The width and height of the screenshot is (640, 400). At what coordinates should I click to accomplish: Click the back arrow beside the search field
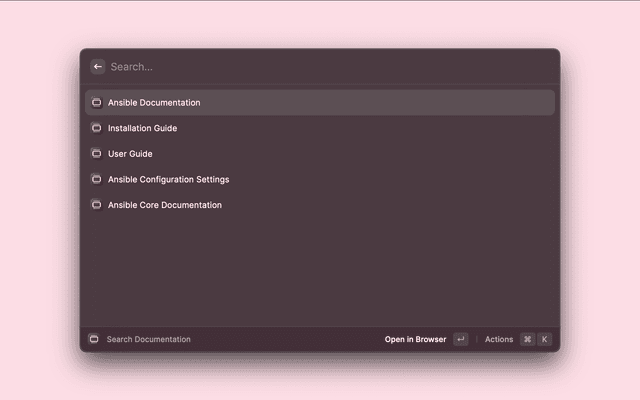[x=98, y=67]
